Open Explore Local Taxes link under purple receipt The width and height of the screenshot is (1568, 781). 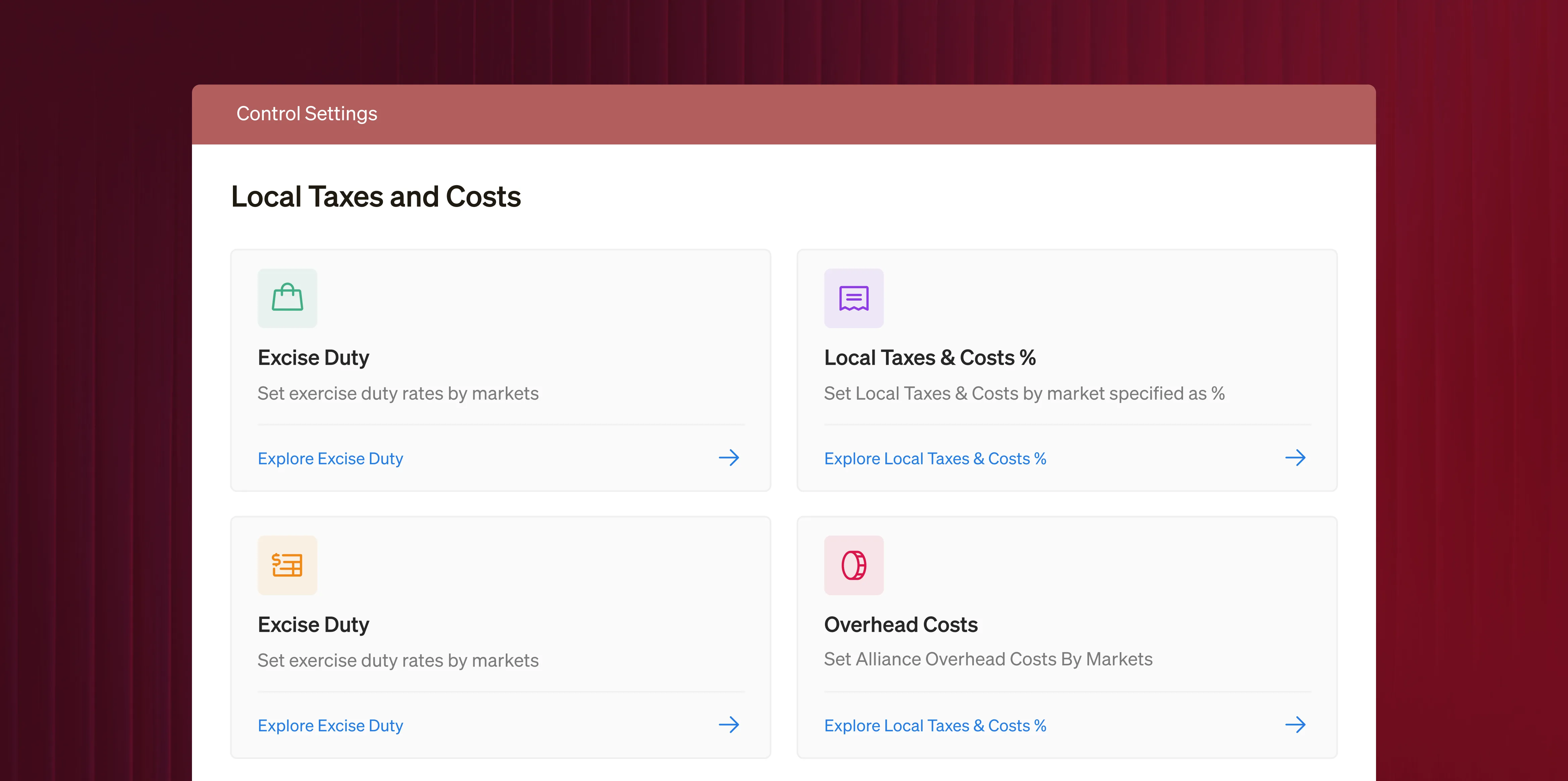pos(934,459)
